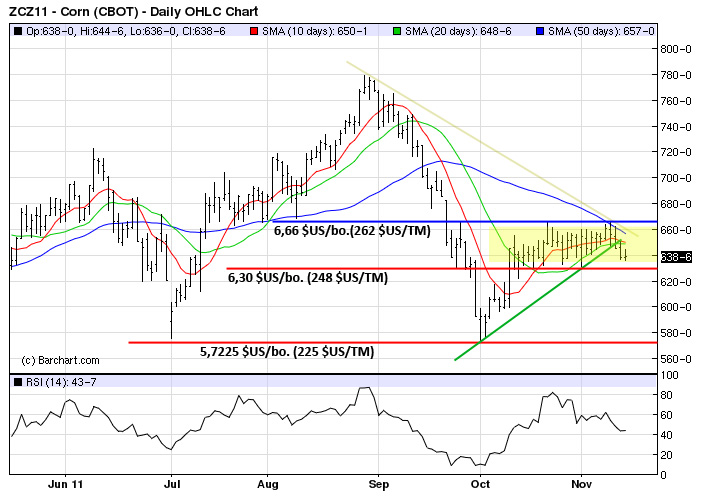Click the RSI axis label 20
The width and height of the screenshot is (701, 501).
(666, 455)
